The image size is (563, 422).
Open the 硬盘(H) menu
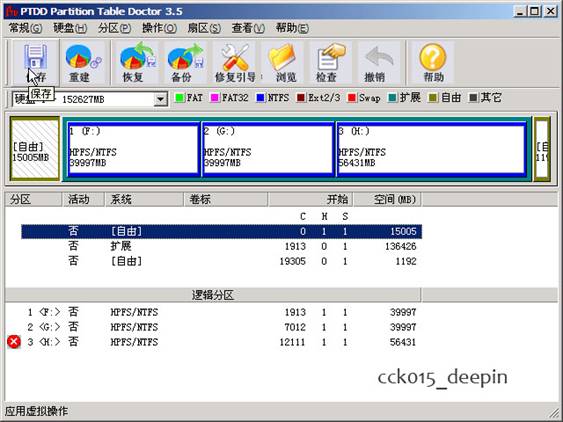pos(70,28)
